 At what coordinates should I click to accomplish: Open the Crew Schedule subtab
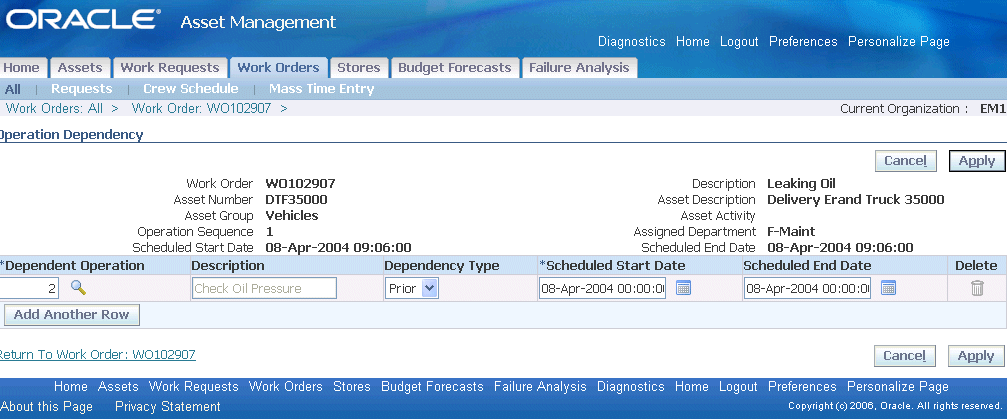click(x=191, y=89)
